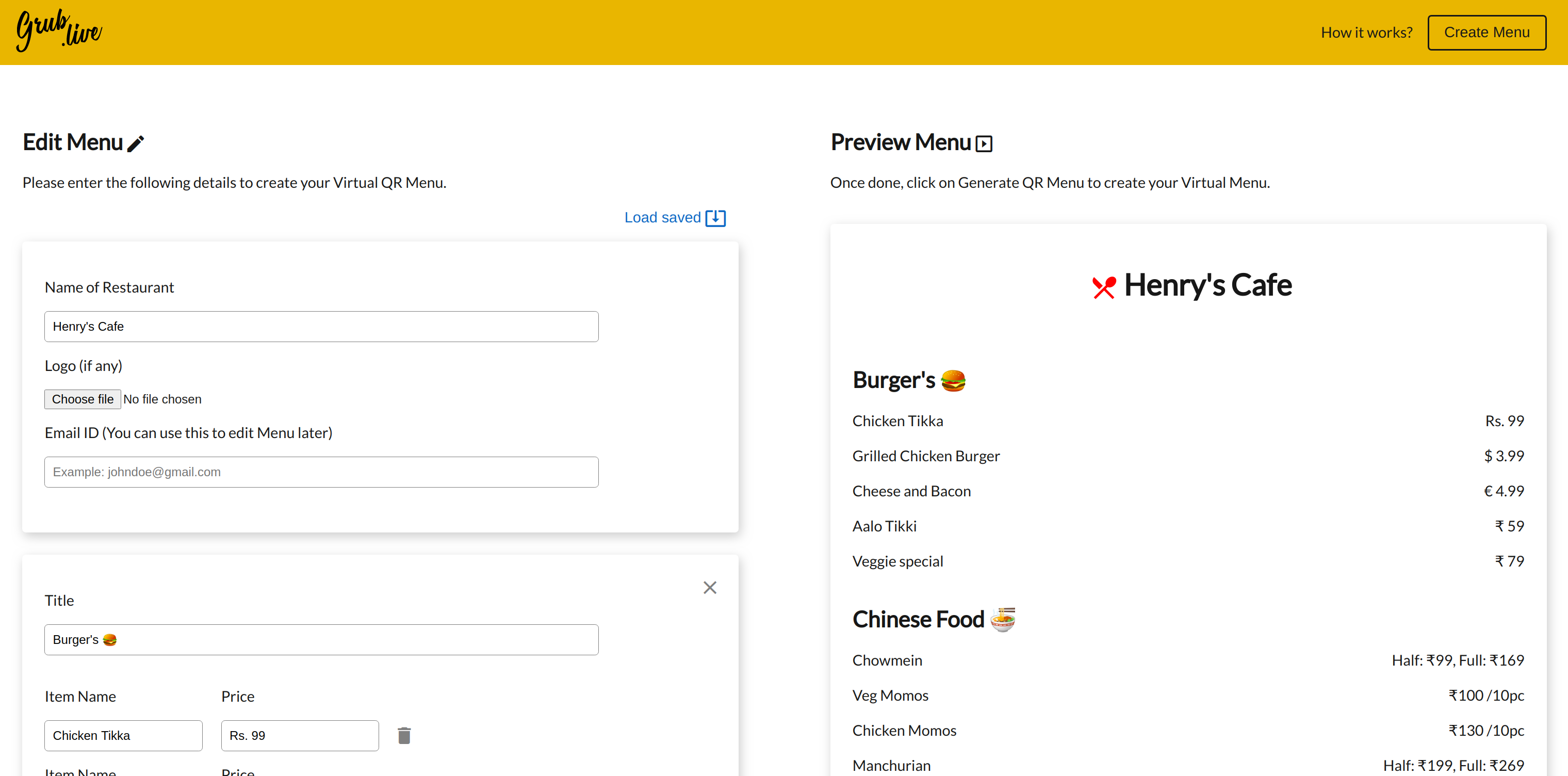Image resolution: width=1568 pixels, height=776 pixels.
Task: Click Chicken Momos in the preview
Action: point(905,731)
